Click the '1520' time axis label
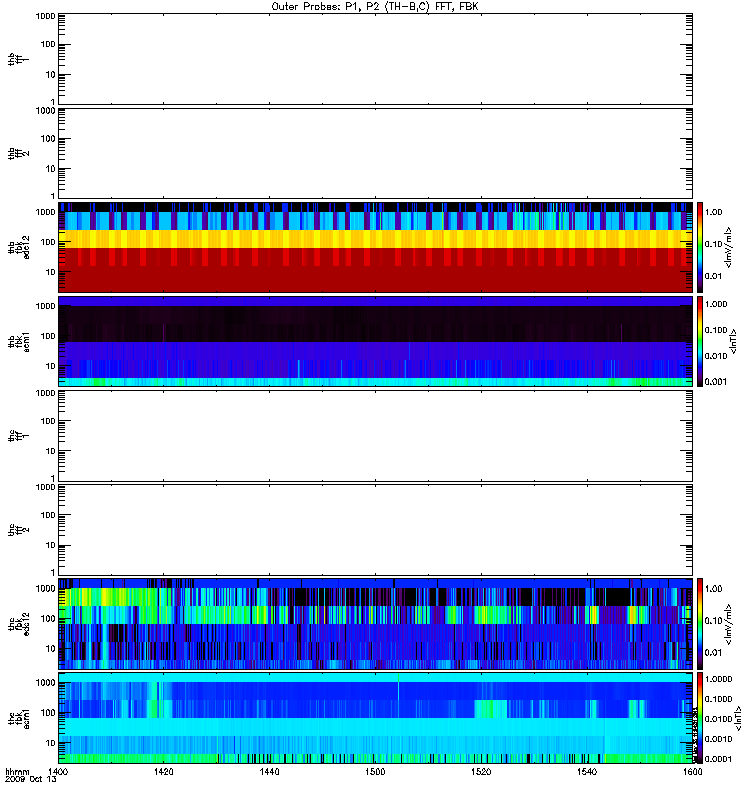 [481, 771]
